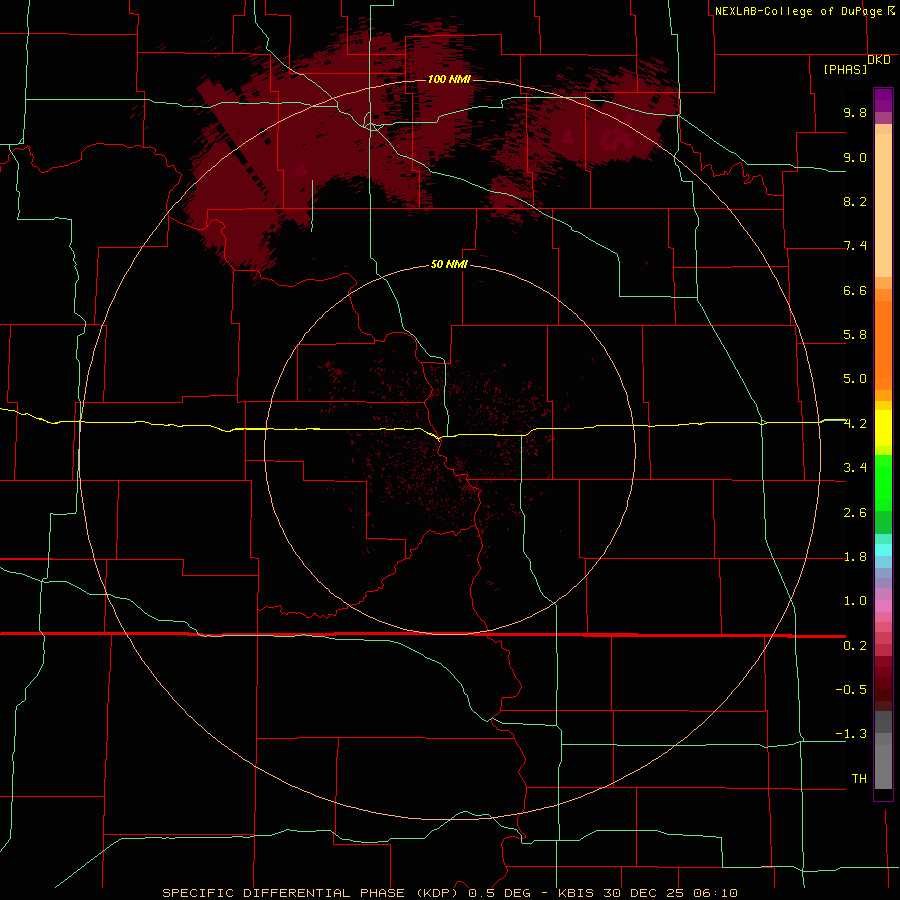This screenshot has width=900, height=900.
Task: Click the -0.5 value on the color scale
Action: [851, 690]
